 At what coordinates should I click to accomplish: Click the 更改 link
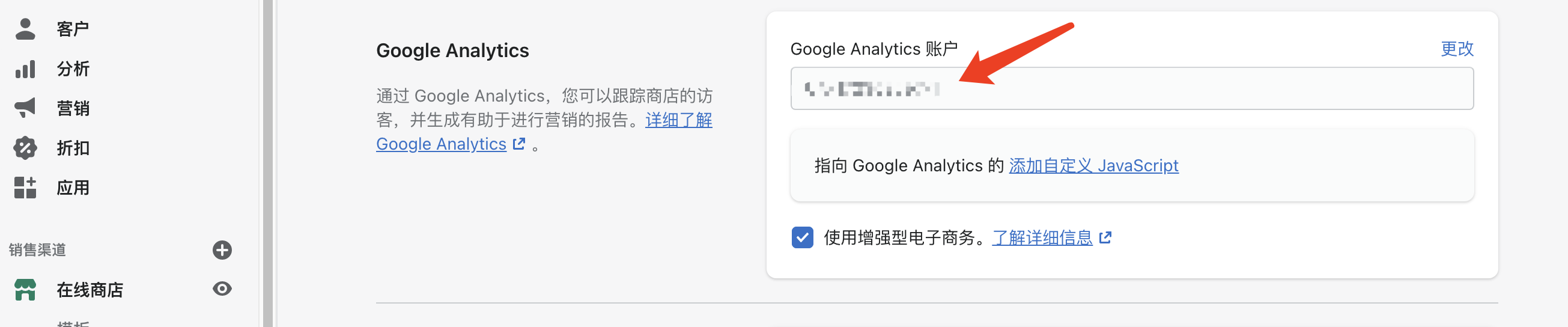click(1457, 49)
